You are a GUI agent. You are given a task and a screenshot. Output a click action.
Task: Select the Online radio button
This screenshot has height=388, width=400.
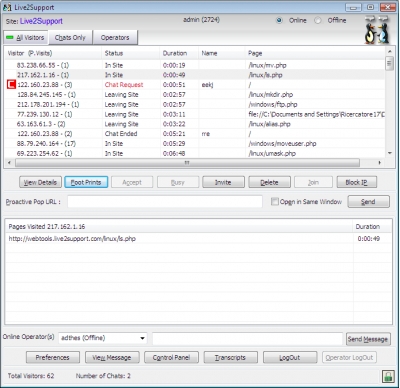tap(279, 20)
